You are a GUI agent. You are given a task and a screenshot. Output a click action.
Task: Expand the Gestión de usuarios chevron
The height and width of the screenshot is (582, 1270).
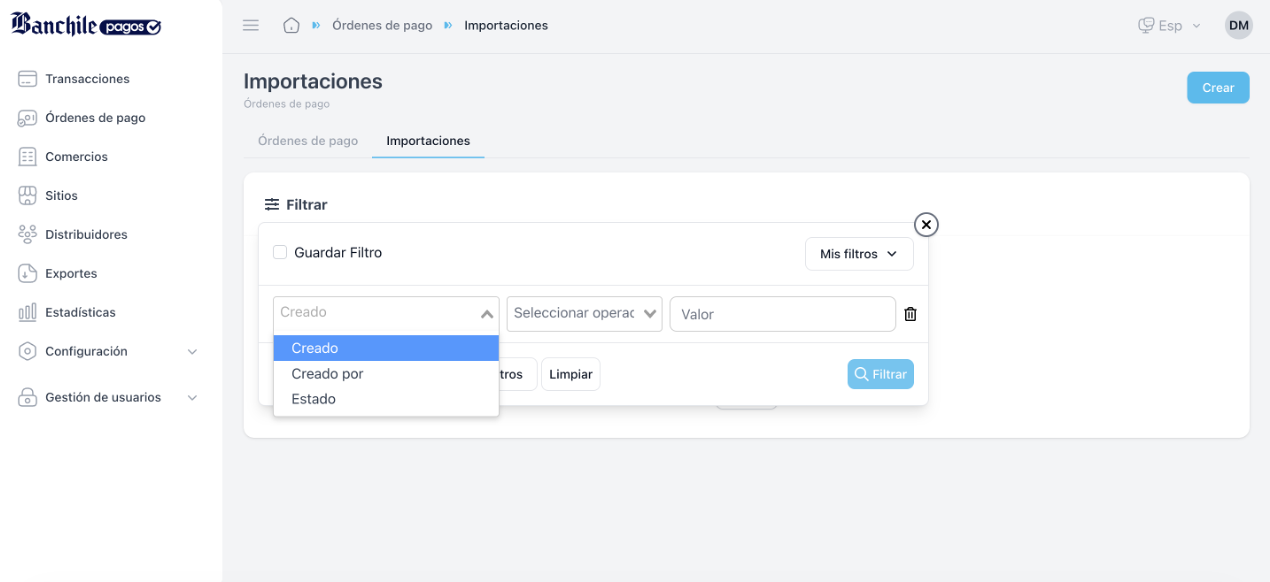click(193, 398)
